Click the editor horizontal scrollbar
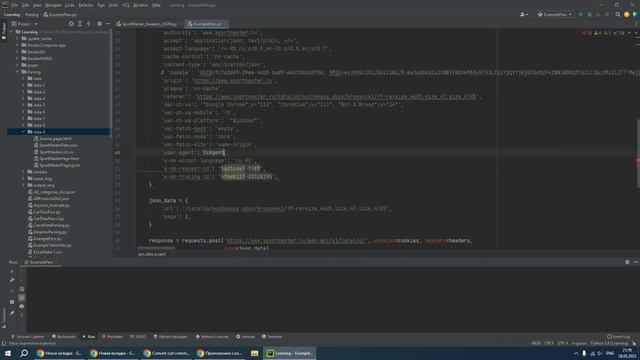 [x=156, y=248]
